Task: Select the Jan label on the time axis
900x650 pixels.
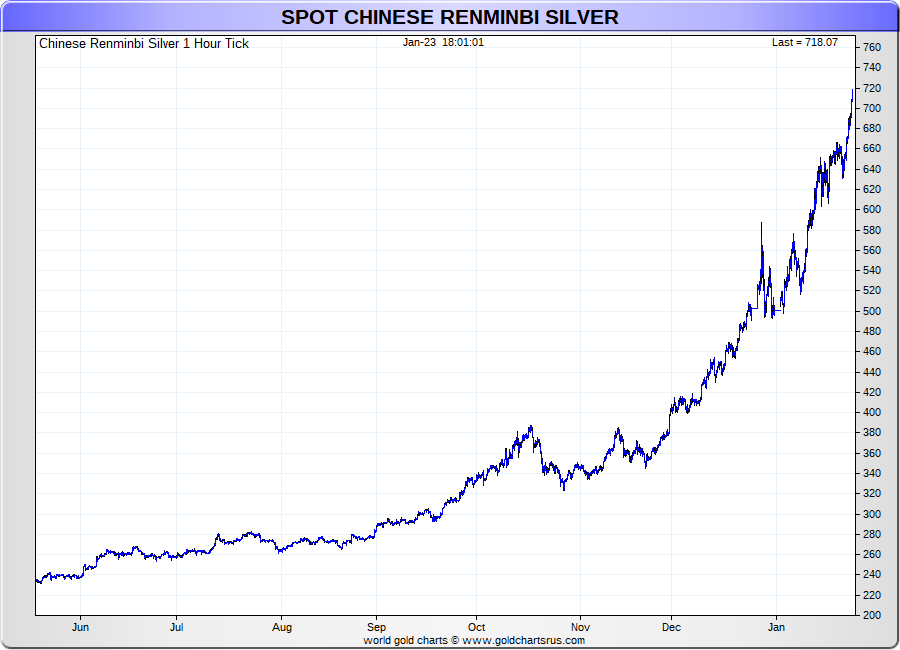Action: coord(775,628)
